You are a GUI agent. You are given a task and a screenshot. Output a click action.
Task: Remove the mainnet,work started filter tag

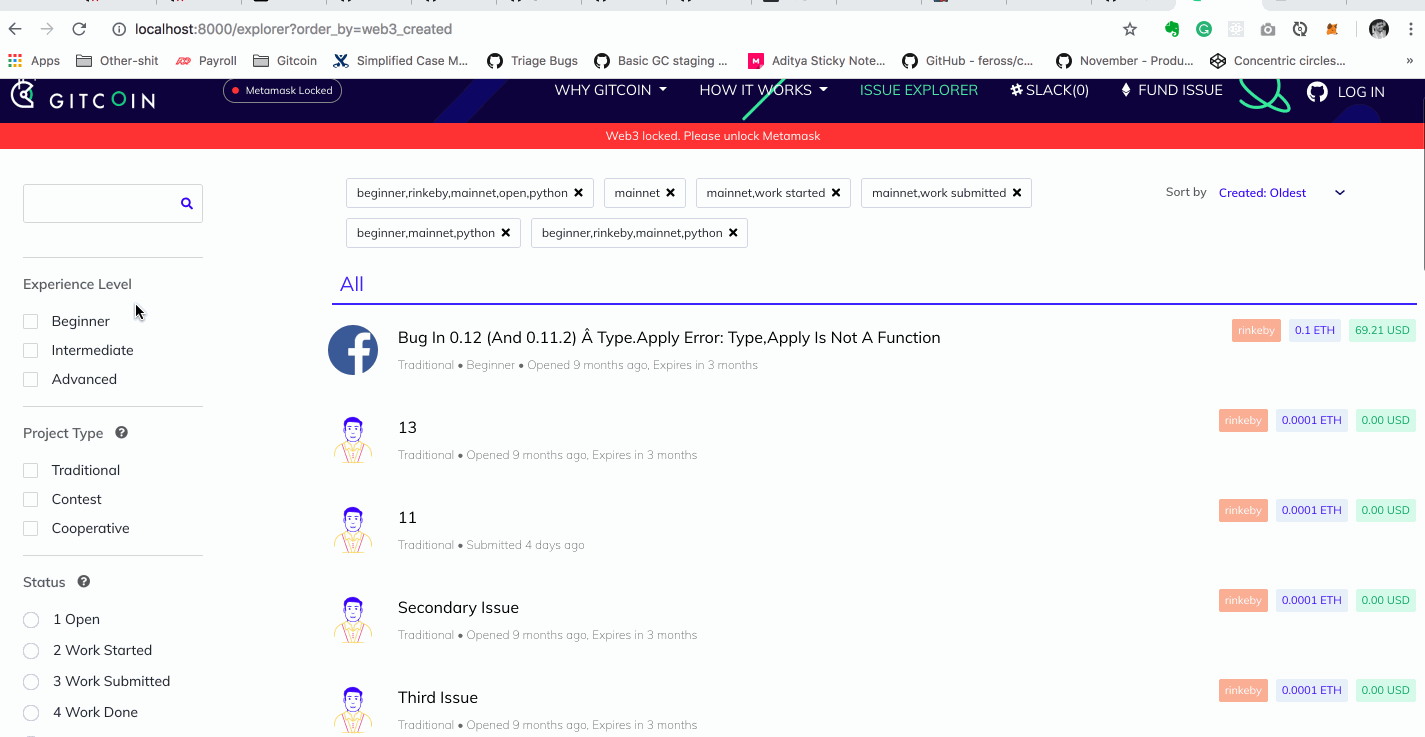[x=835, y=193]
